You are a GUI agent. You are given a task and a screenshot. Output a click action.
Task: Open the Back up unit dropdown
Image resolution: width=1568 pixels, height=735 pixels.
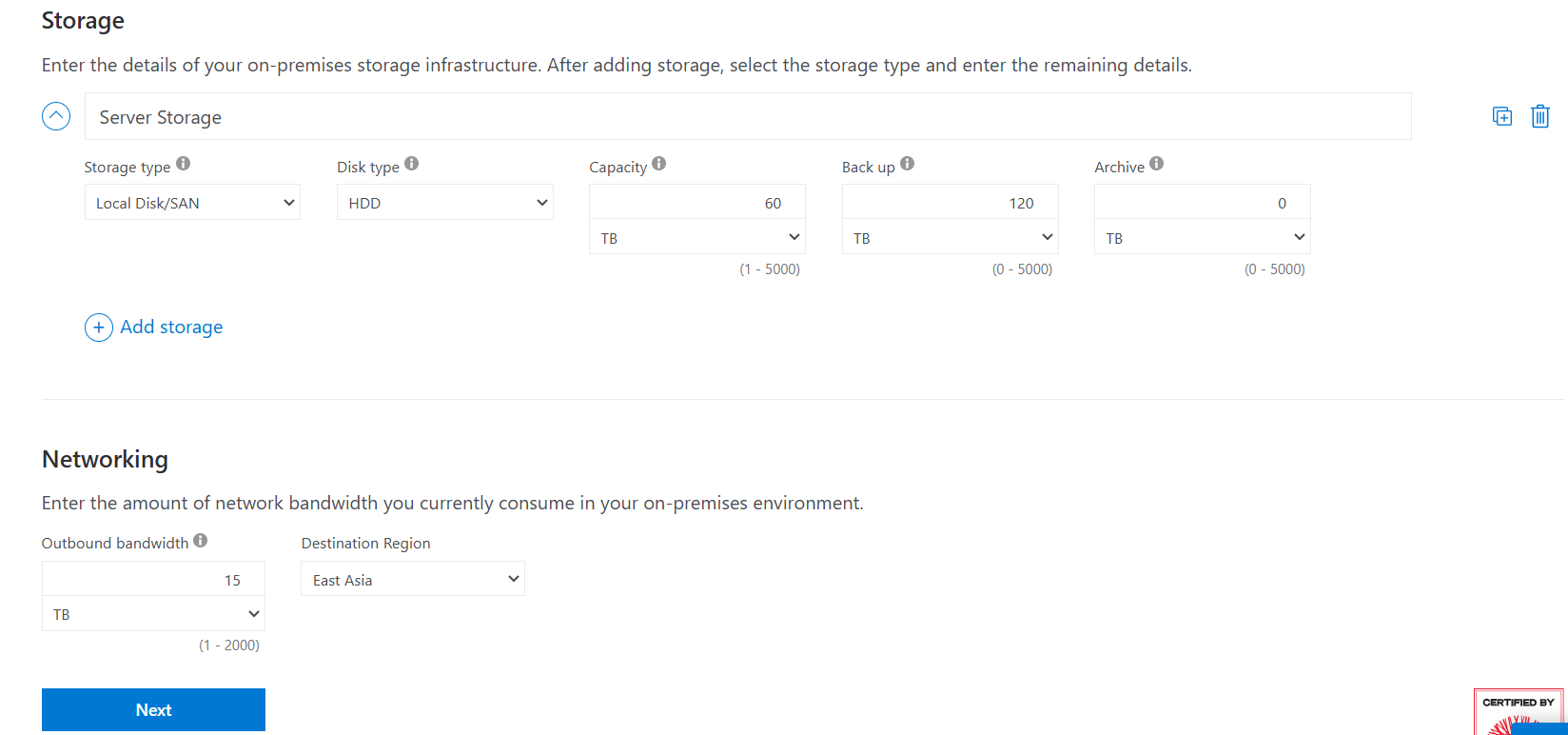click(950, 238)
